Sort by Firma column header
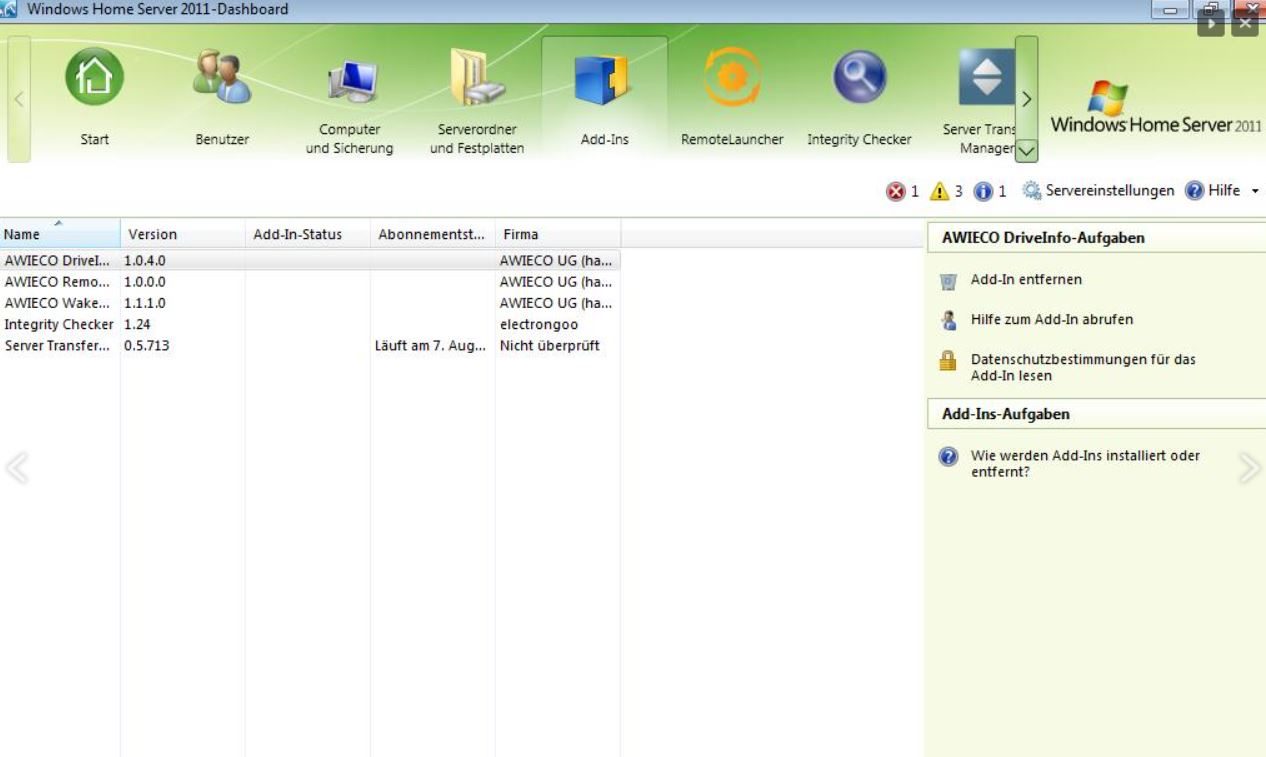The image size is (1266, 757). click(558, 234)
